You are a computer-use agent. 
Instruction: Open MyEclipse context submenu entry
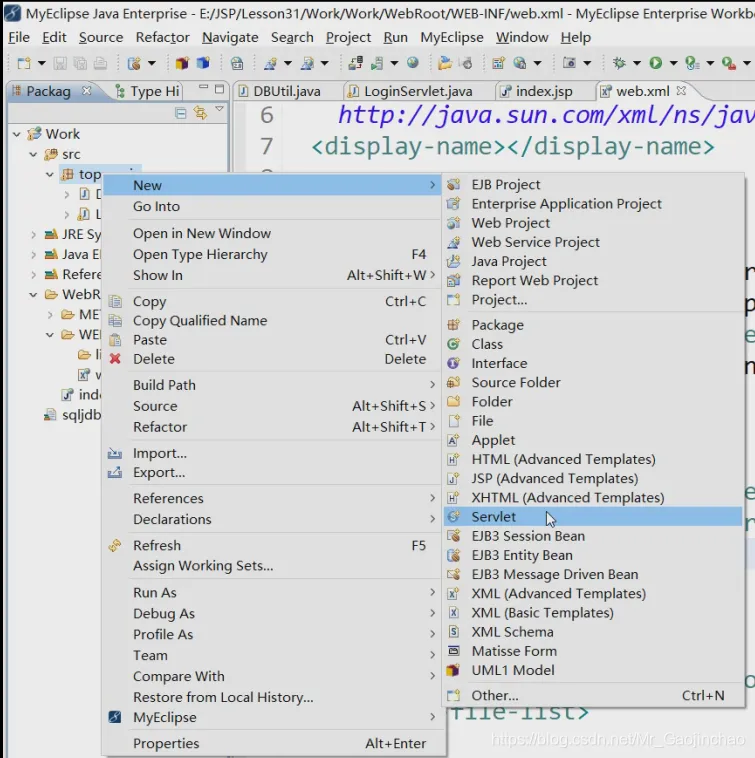272,717
